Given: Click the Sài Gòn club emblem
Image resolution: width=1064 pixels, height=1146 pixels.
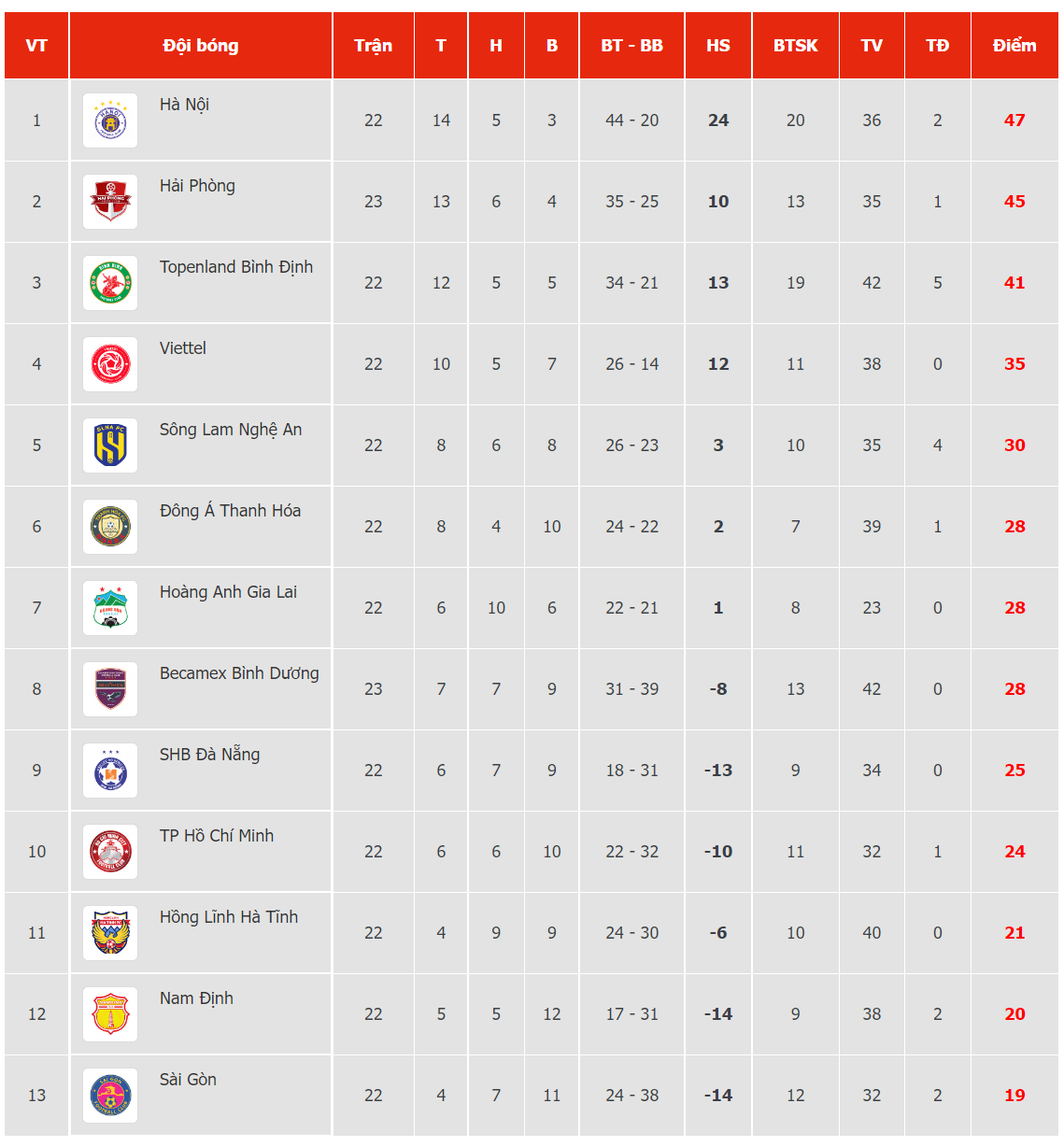Looking at the screenshot, I should tap(110, 1096).
